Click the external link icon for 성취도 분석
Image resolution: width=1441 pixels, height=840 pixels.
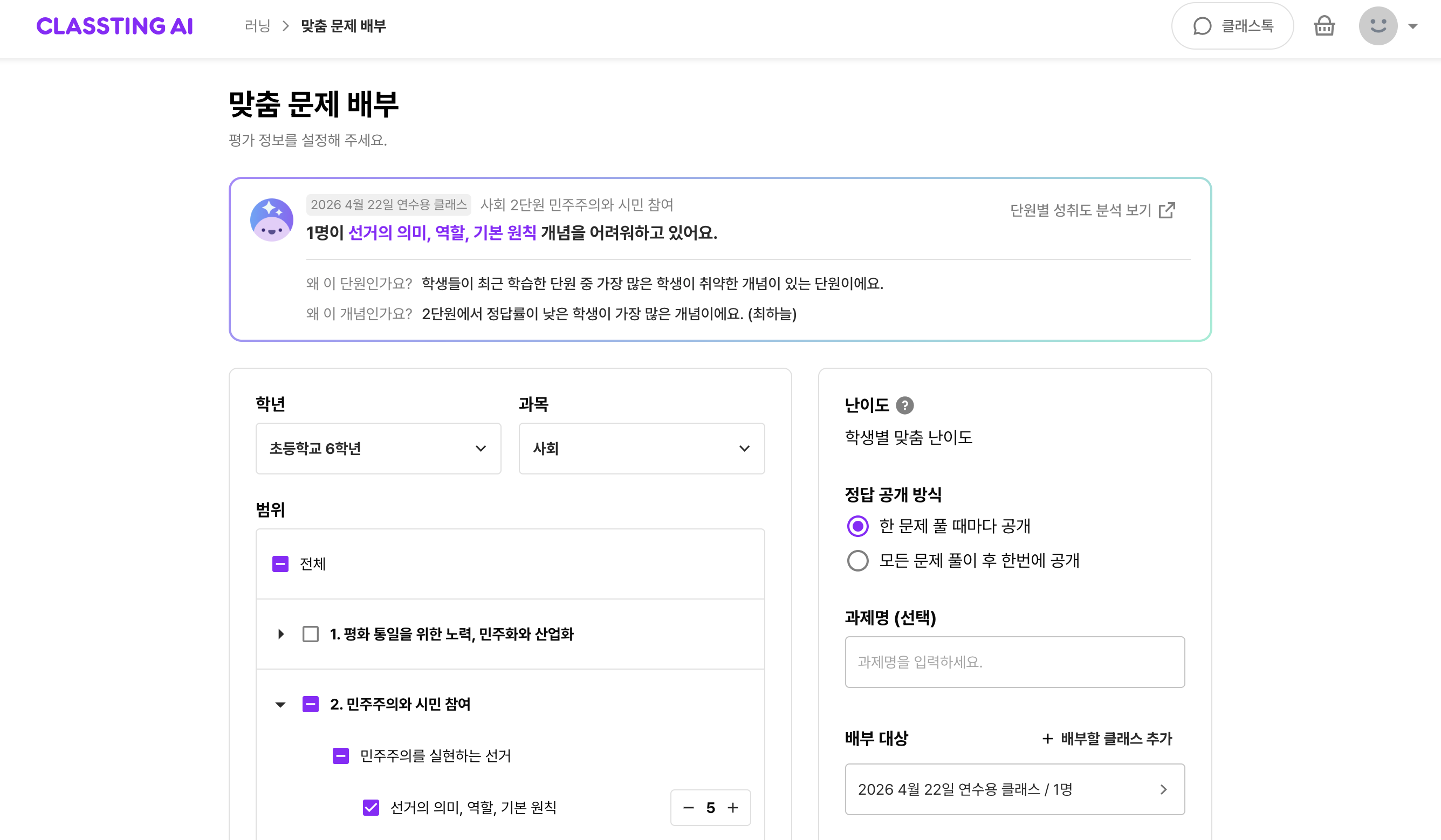coord(1166,210)
